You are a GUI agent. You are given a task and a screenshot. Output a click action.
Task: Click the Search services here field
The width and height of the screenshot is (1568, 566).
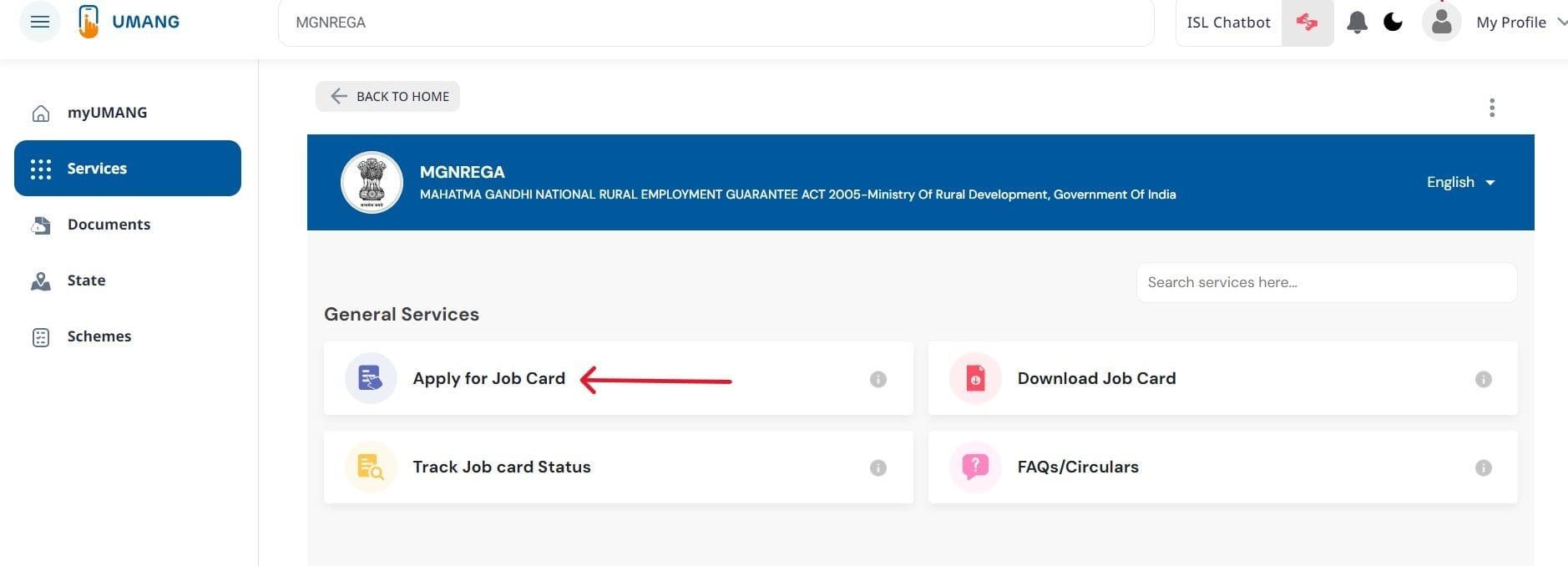[1326, 282]
